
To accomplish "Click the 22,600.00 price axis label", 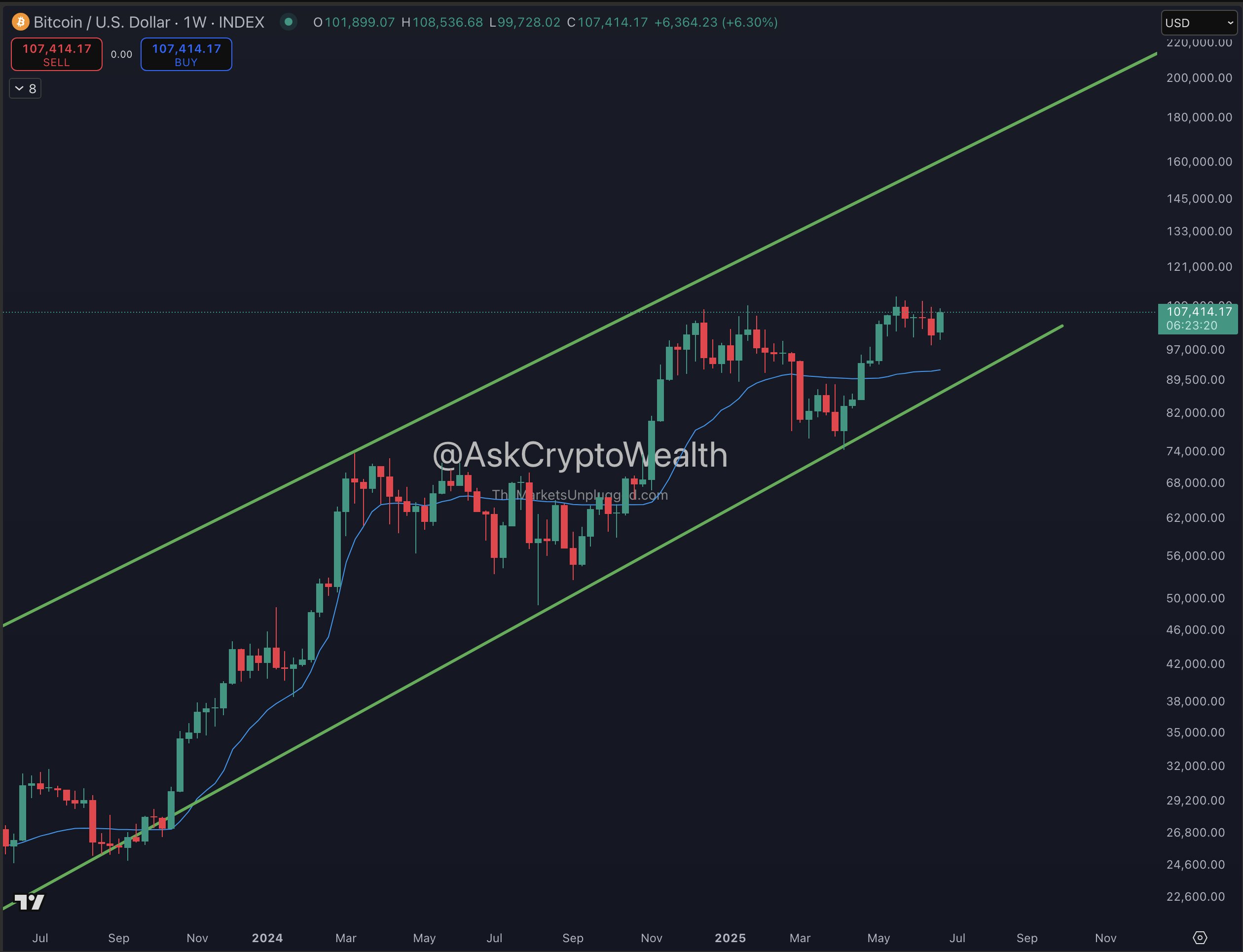I will [1196, 896].
